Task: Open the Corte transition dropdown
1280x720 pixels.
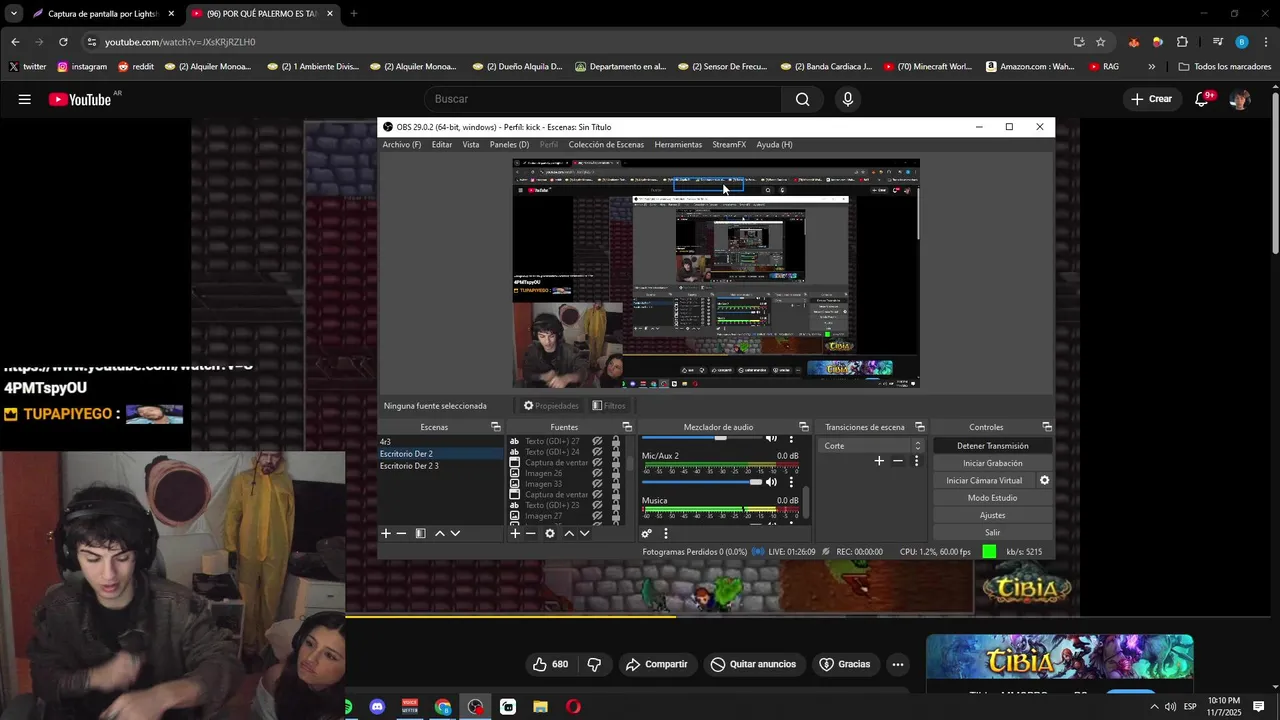Action: coord(870,446)
